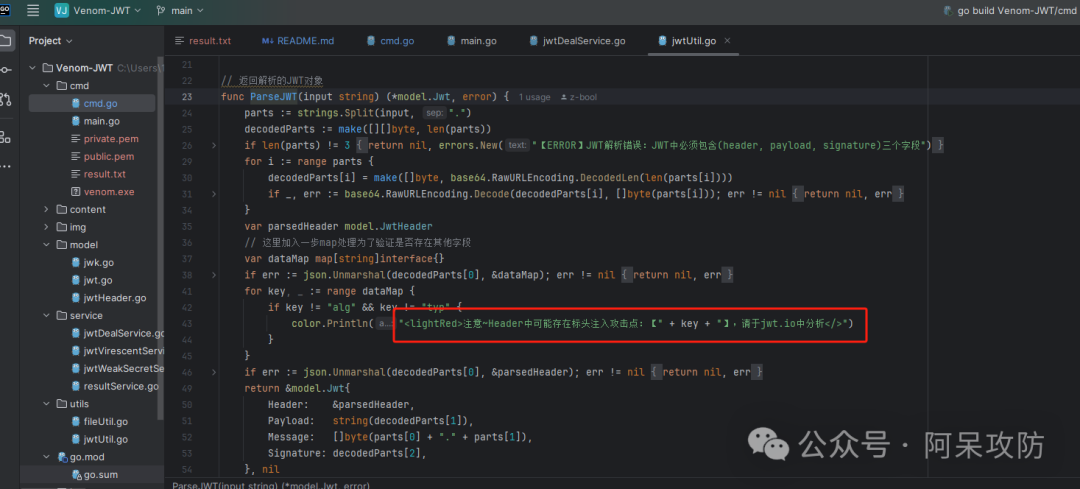Screen dimensions: 1080x489
Task: Click the '1 usage' hint for ParseJWT
Action: [x=534, y=97]
